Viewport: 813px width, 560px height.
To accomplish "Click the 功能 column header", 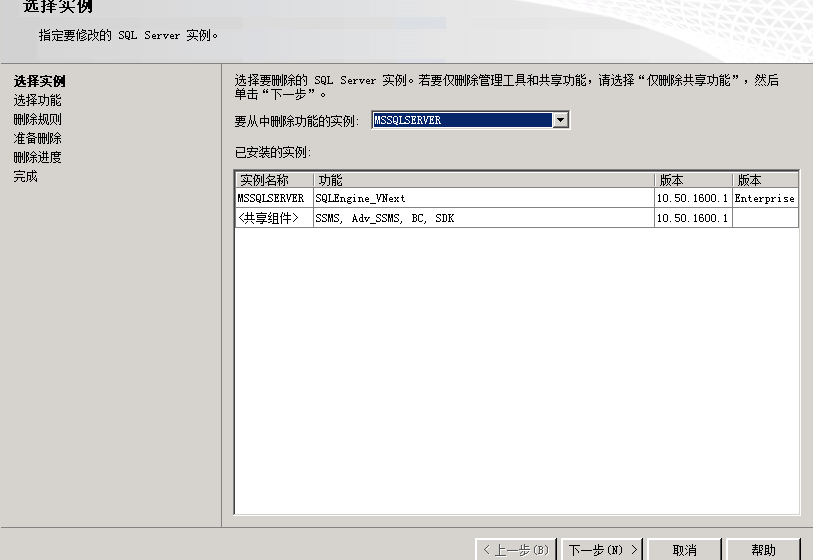I will [484, 180].
